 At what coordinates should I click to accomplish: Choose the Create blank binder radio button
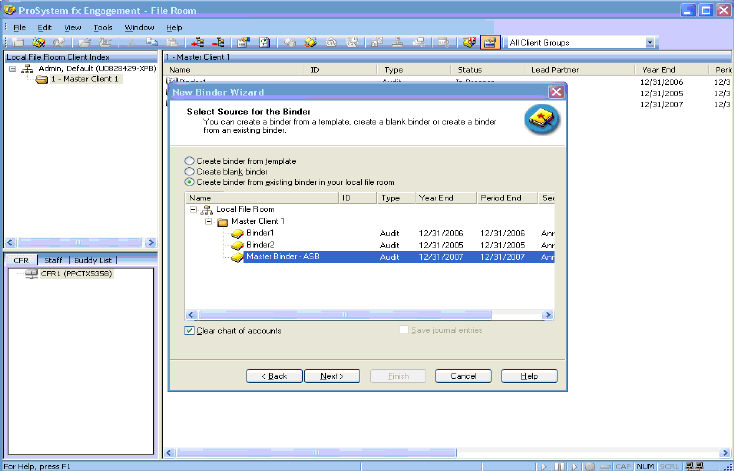(x=190, y=172)
